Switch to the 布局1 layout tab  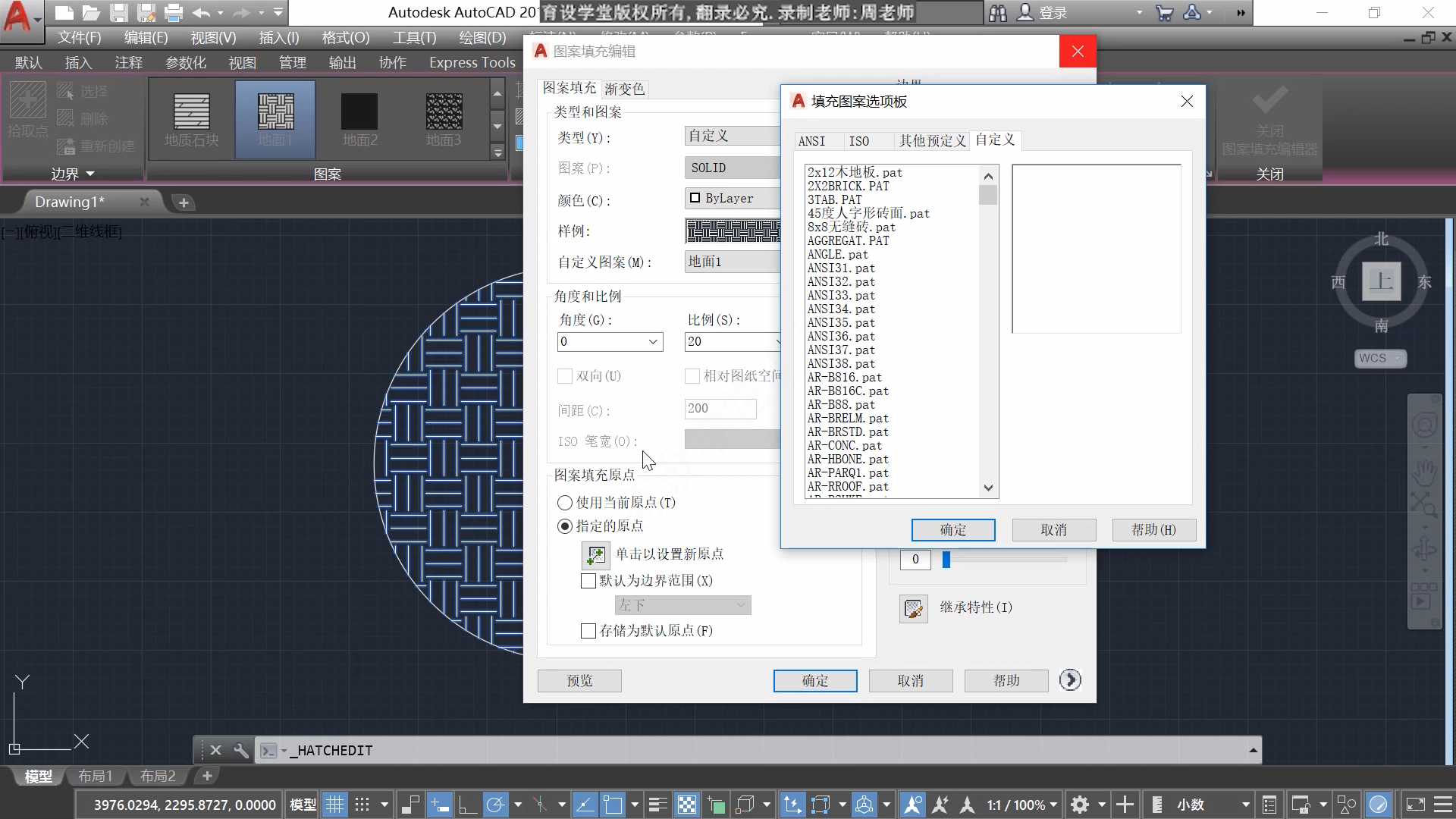pyautogui.click(x=95, y=776)
